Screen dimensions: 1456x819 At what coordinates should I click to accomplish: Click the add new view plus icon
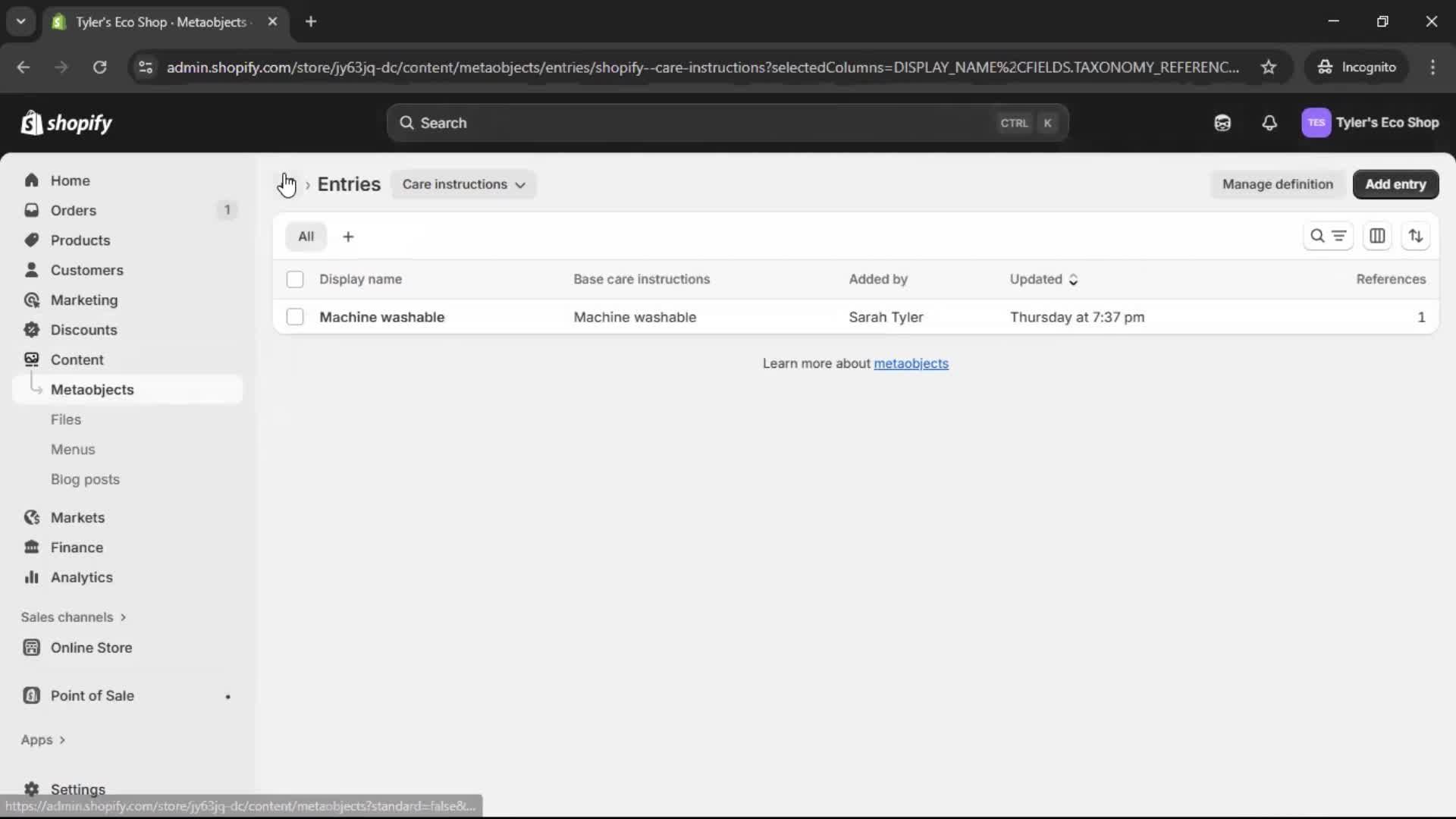[348, 236]
